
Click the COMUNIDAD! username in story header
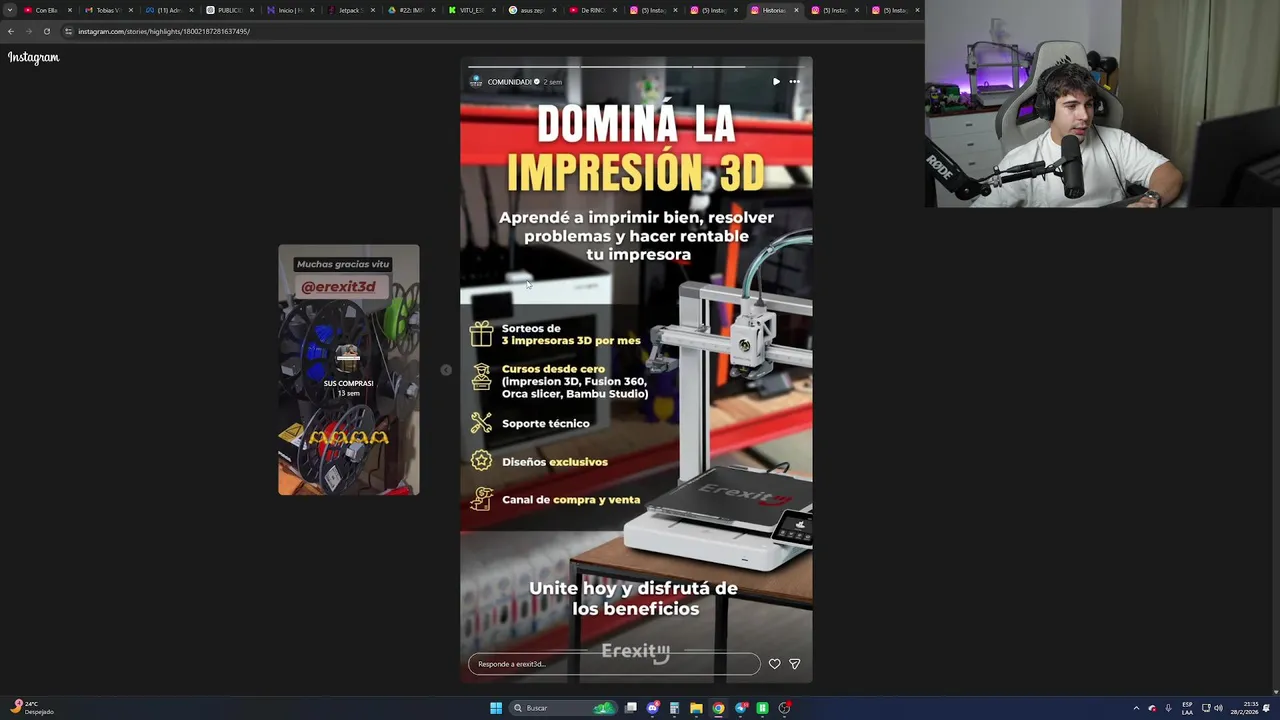[x=510, y=82]
